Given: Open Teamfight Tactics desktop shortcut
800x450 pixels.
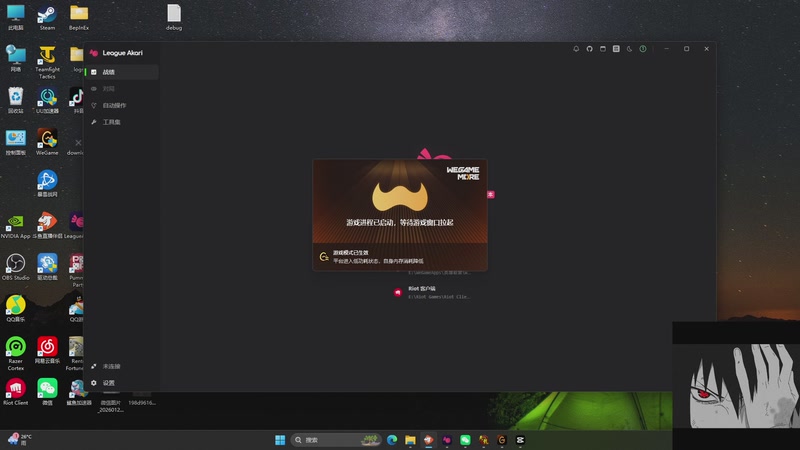Looking at the screenshot, I should [47, 62].
